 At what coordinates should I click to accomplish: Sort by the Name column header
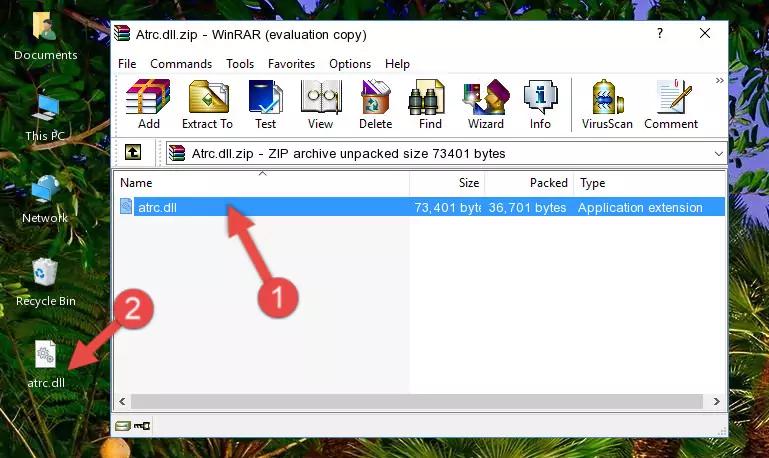tap(262, 183)
